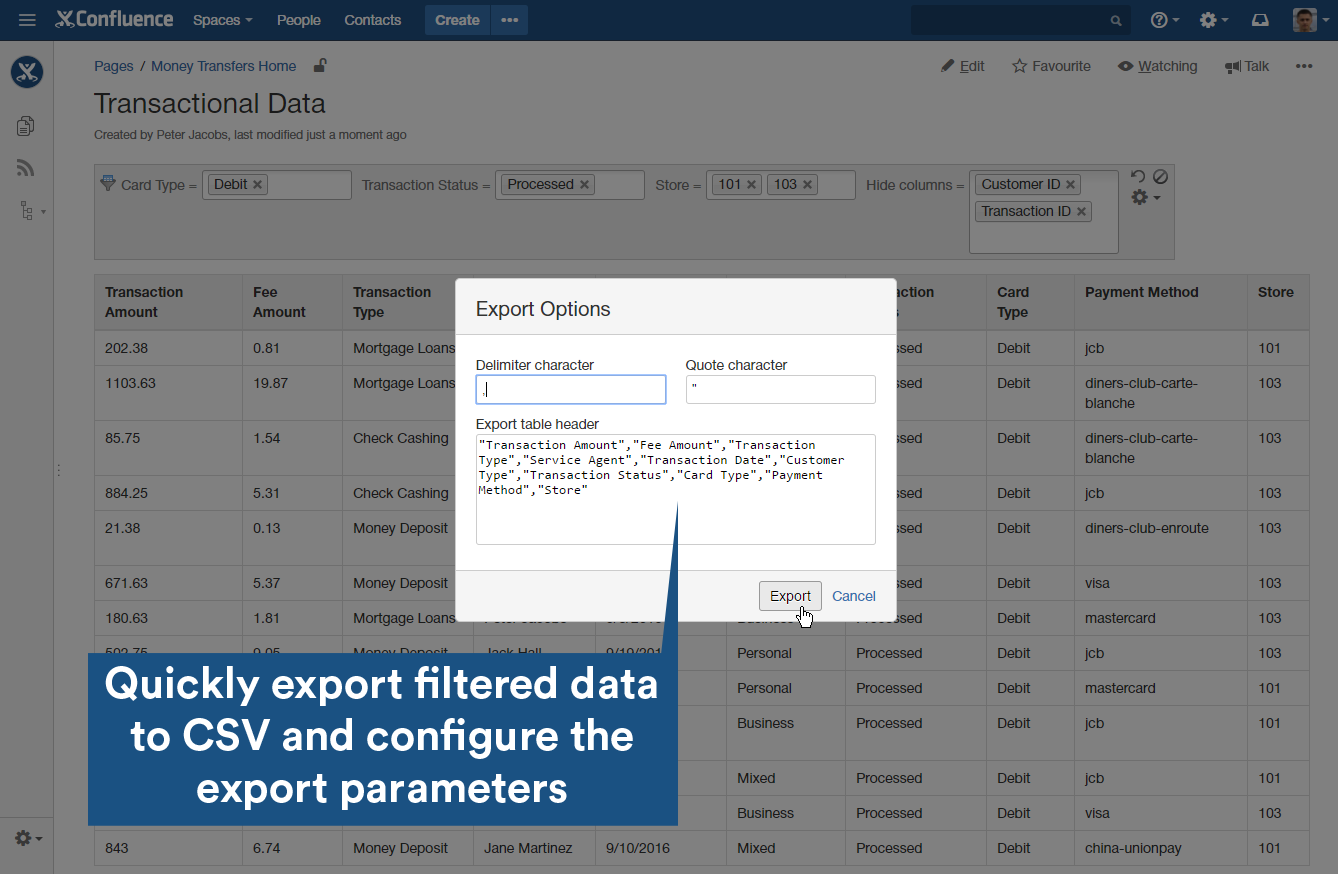Open the sidebar hamburger menu

(27, 19)
